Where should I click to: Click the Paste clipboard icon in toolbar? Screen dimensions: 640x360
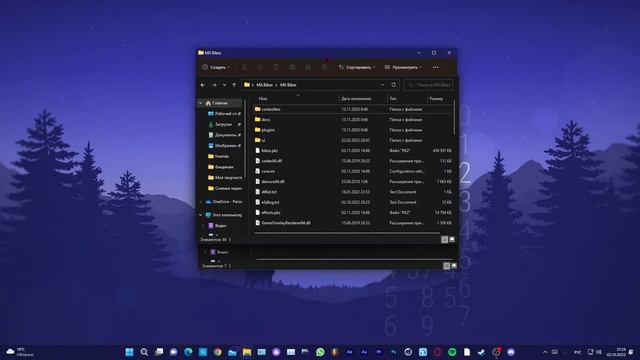pyautogui.click(x=276, y=67)
